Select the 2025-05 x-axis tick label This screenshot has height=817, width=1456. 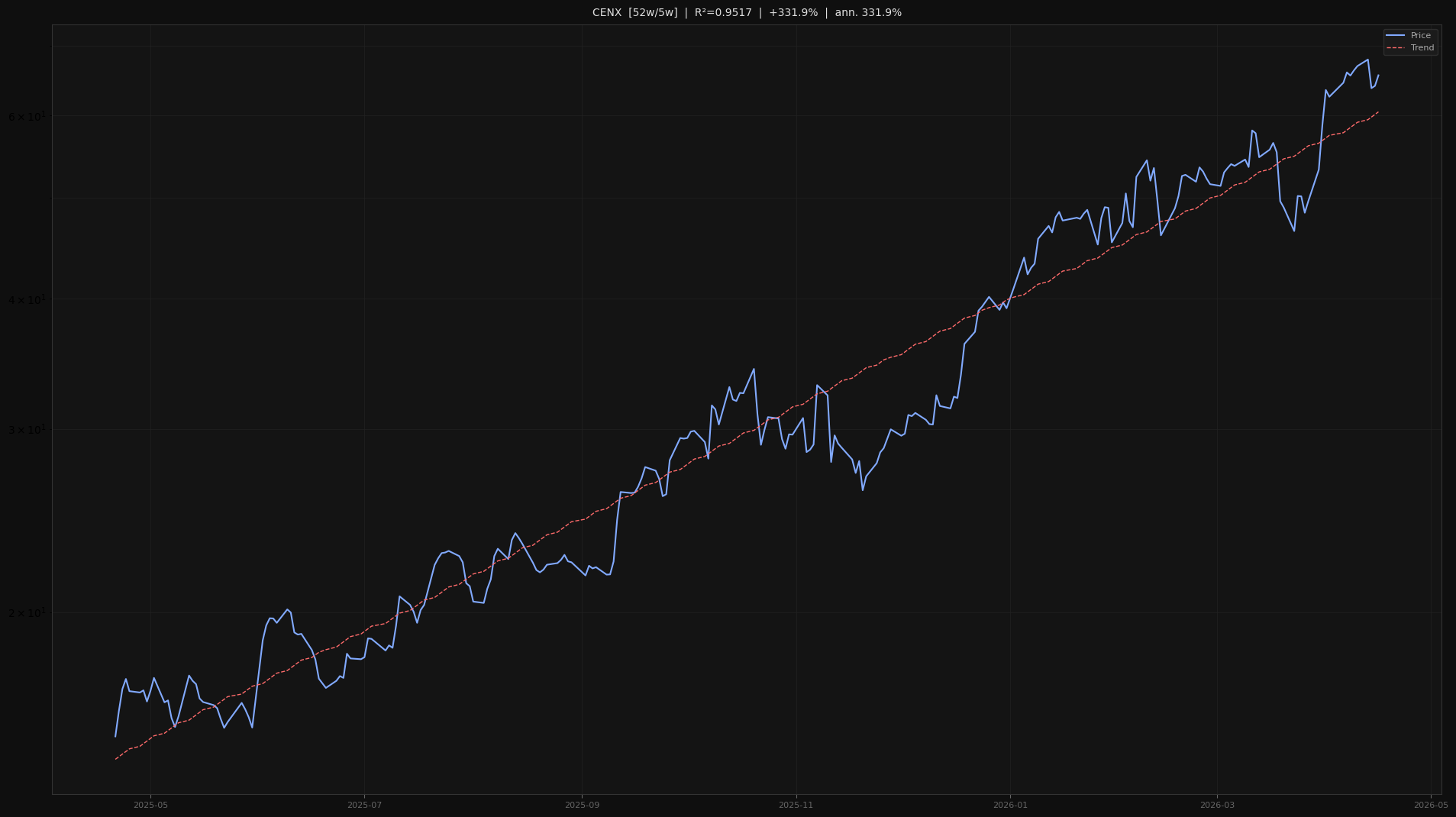coord(150,804)
